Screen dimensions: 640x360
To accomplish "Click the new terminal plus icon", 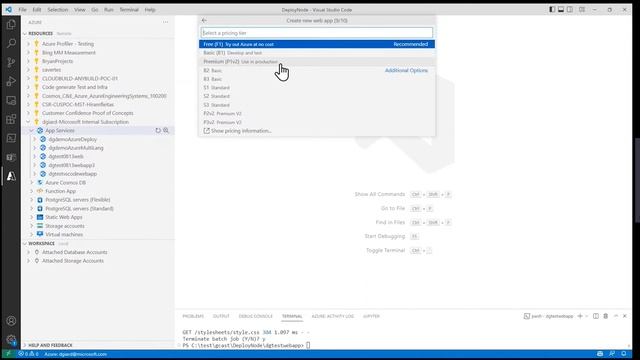I will click(x=580, y=316).
